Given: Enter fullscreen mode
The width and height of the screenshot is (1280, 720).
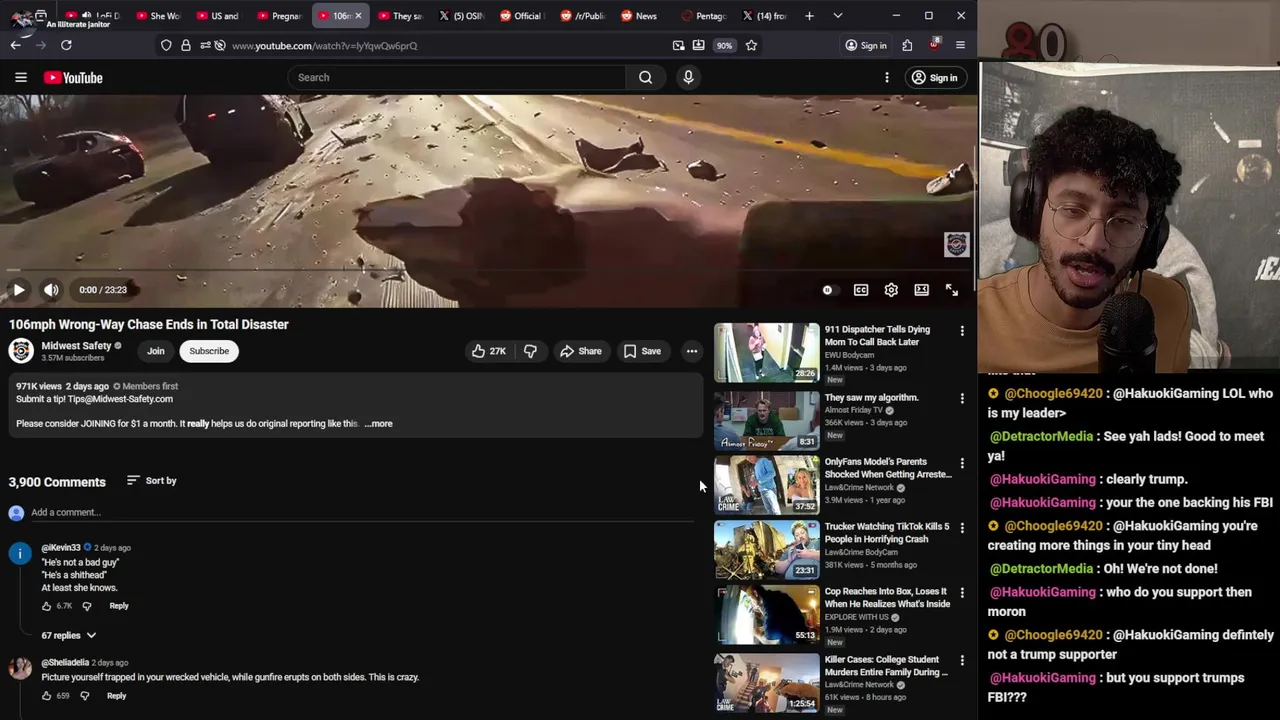Looking at the screenshot, I should click(952, 290).
